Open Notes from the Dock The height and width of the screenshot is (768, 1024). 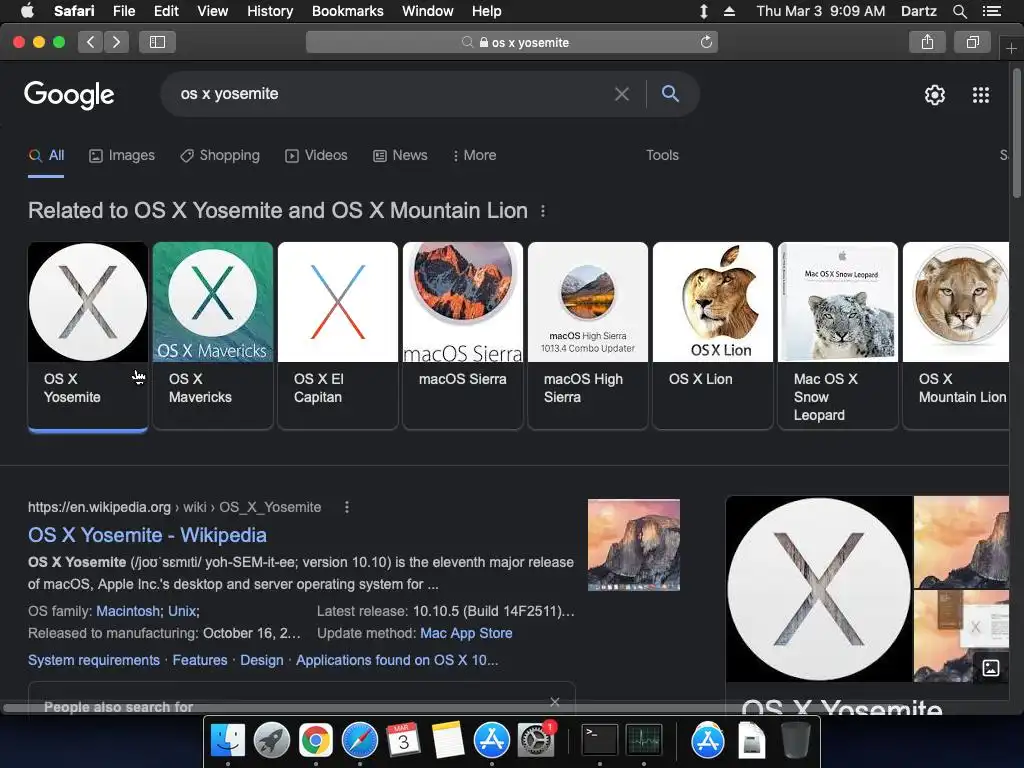447,740
